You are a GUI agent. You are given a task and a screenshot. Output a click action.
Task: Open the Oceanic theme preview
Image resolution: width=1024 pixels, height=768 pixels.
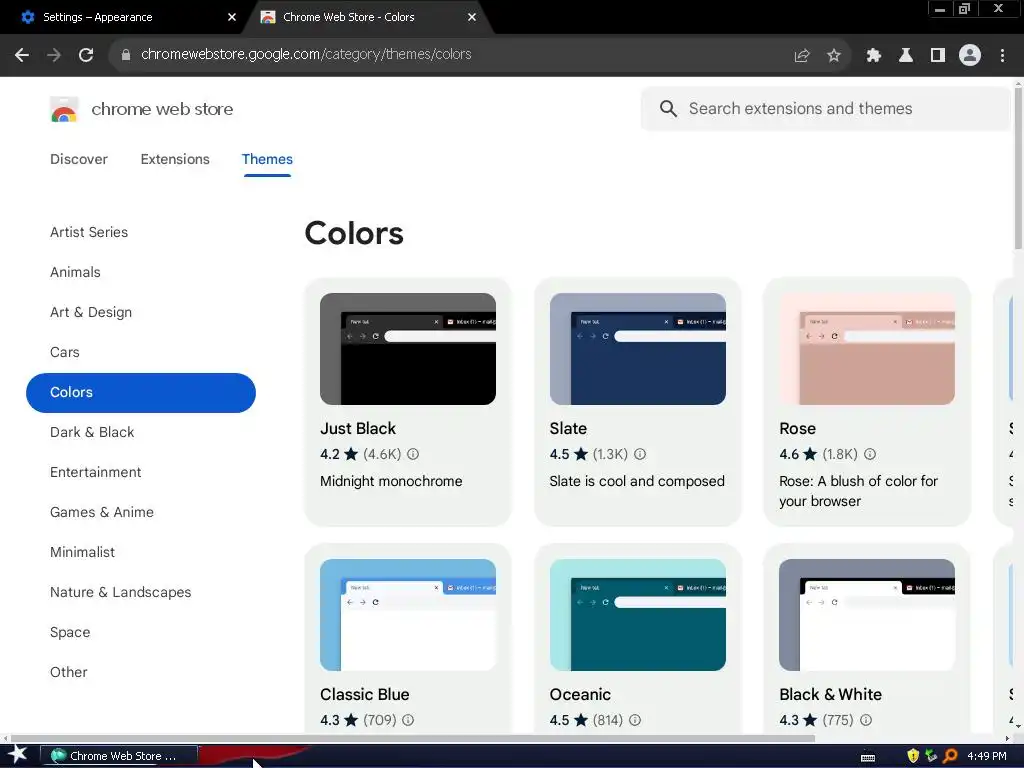click(x=637, y=615)
